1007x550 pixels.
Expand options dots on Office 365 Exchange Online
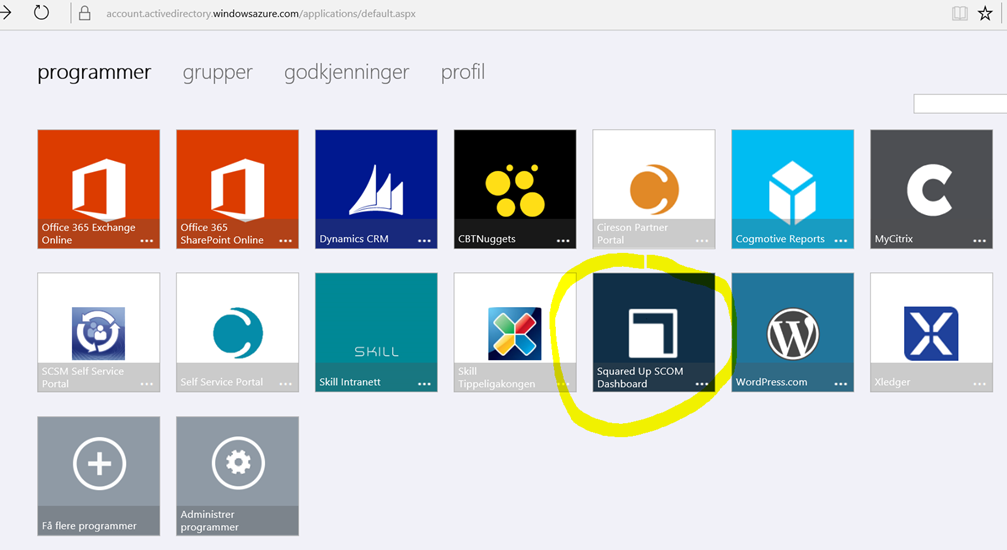pos(147,241)
